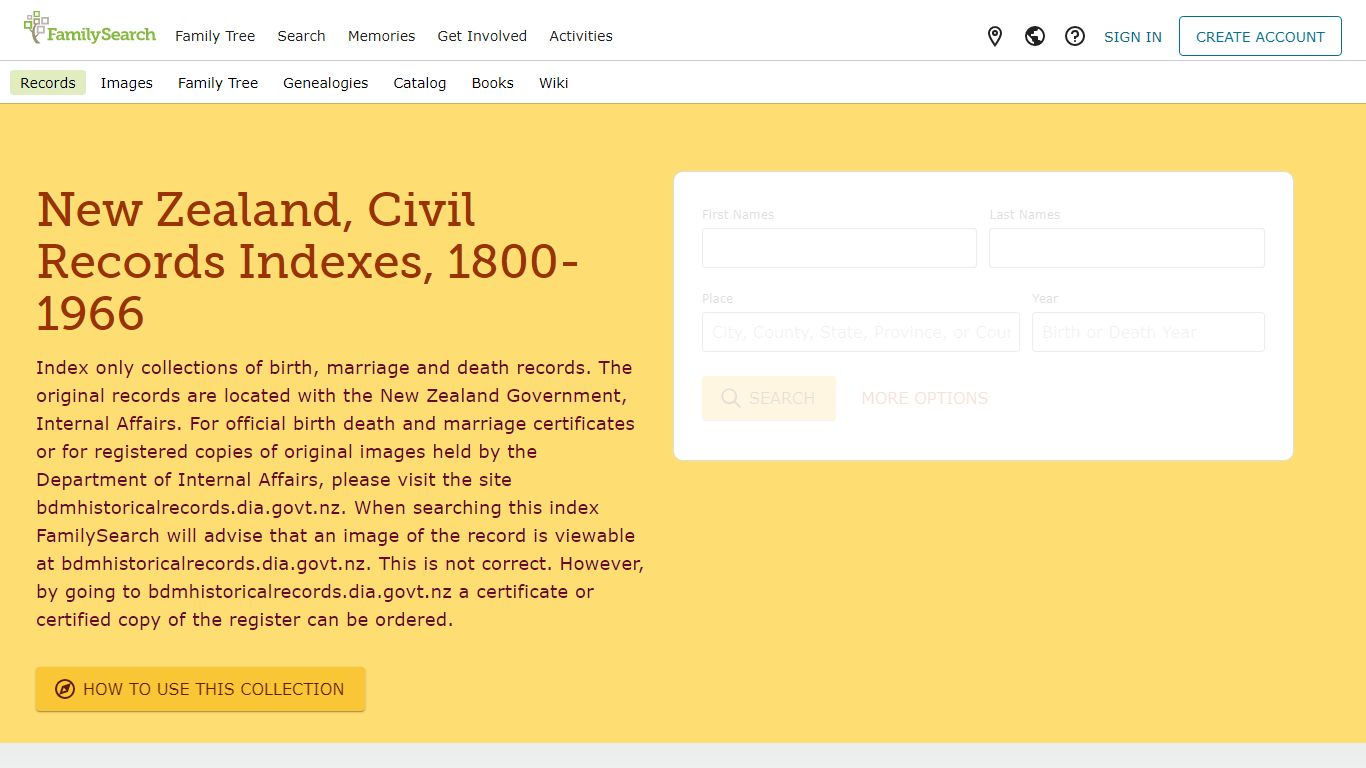
Task: Click the SIGN IN link
Action: tap(1133, 37)
